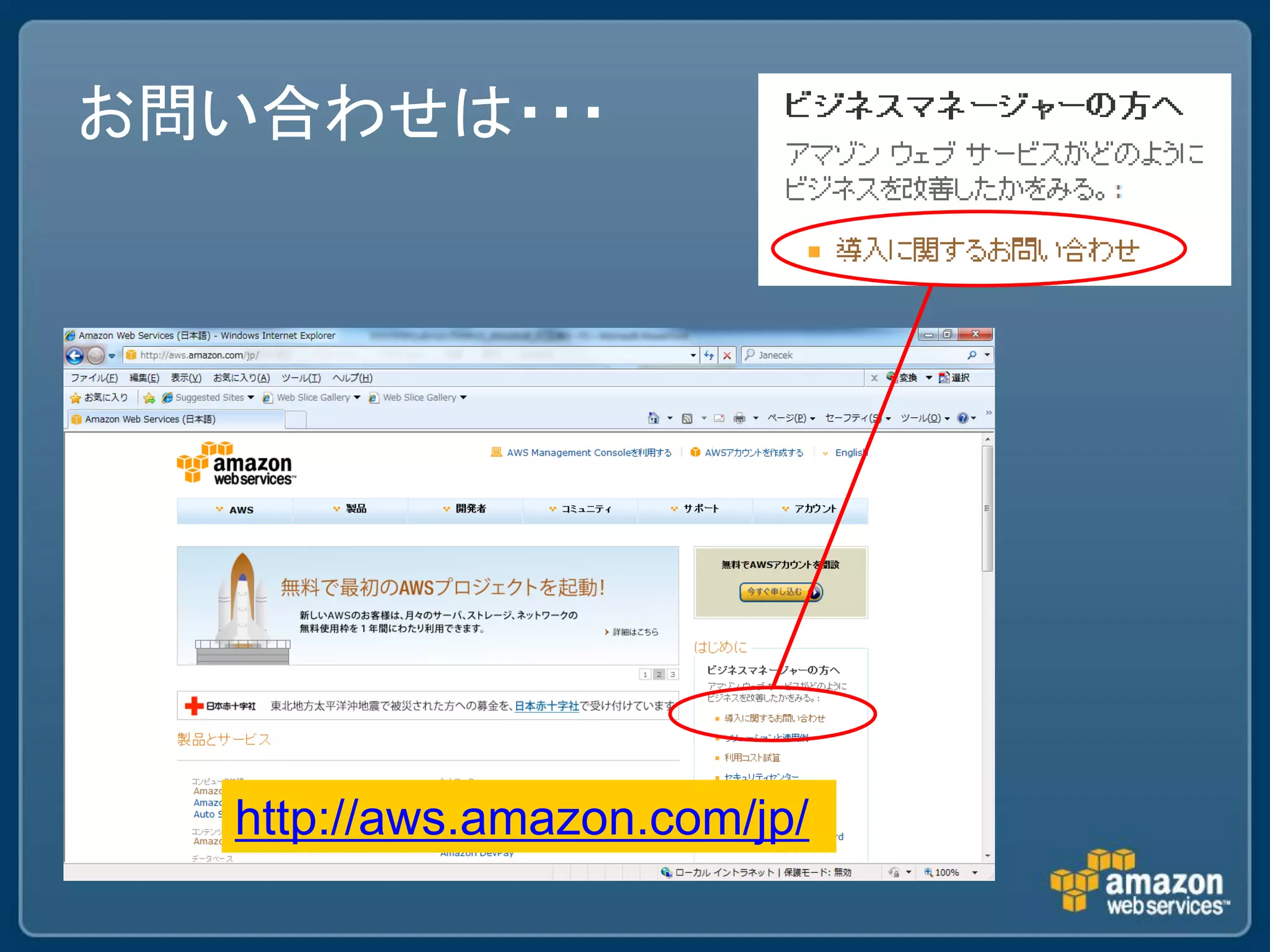1270x952 pixels.
Task: Click the vertical scrollbar thumb
Action: pyautogui.click(x=987, y=509)
